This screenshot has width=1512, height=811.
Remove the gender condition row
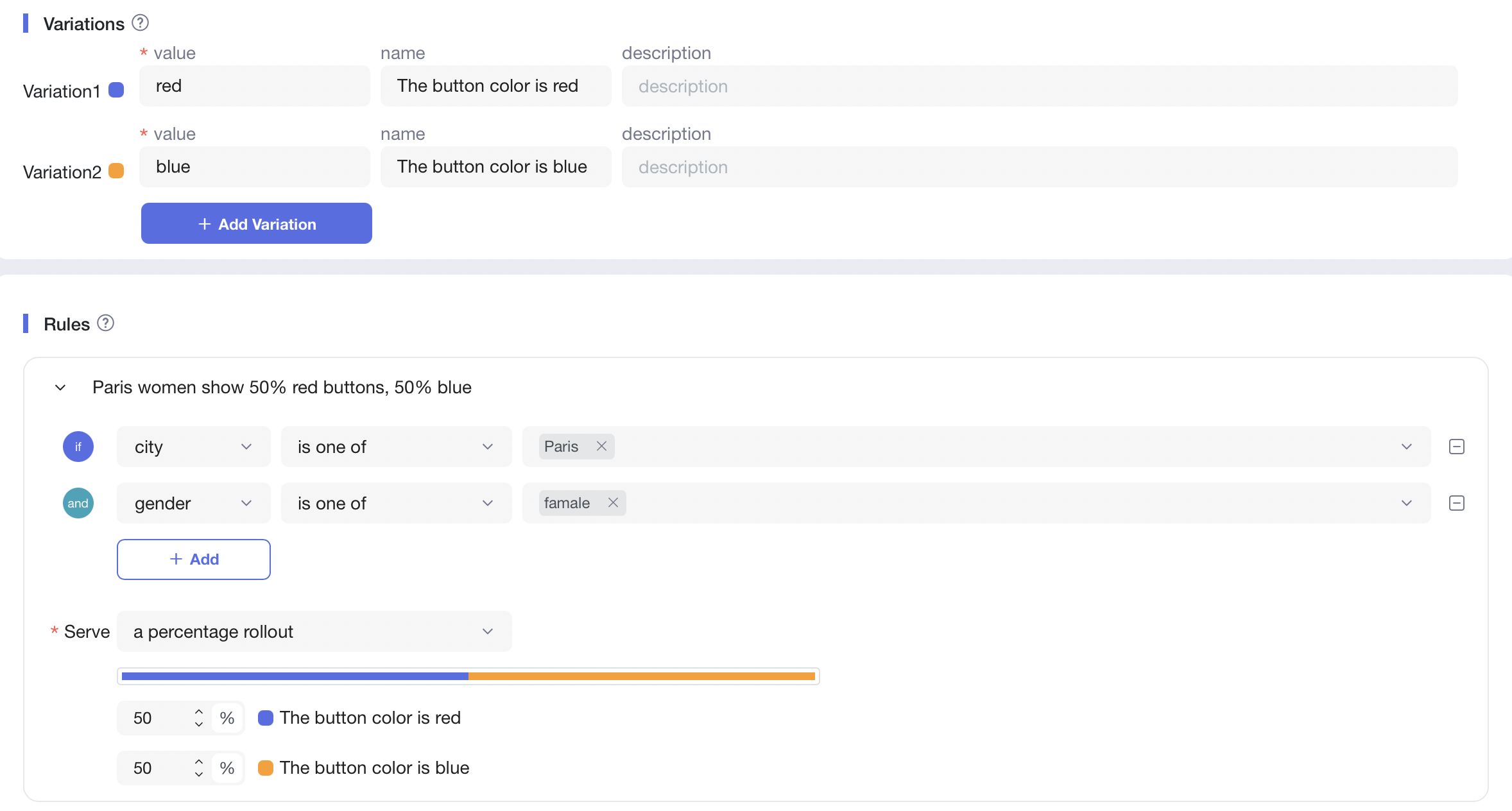coord(1456,503)
